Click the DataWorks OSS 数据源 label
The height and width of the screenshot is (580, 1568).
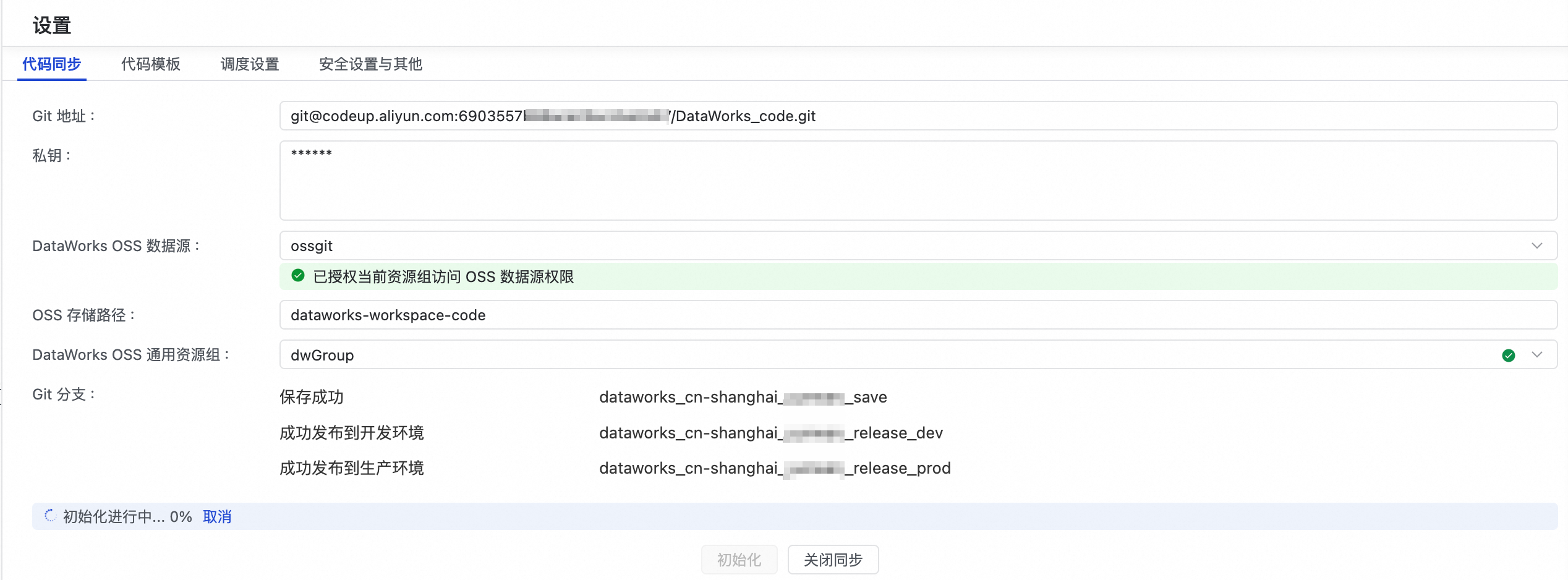[116, 246]
